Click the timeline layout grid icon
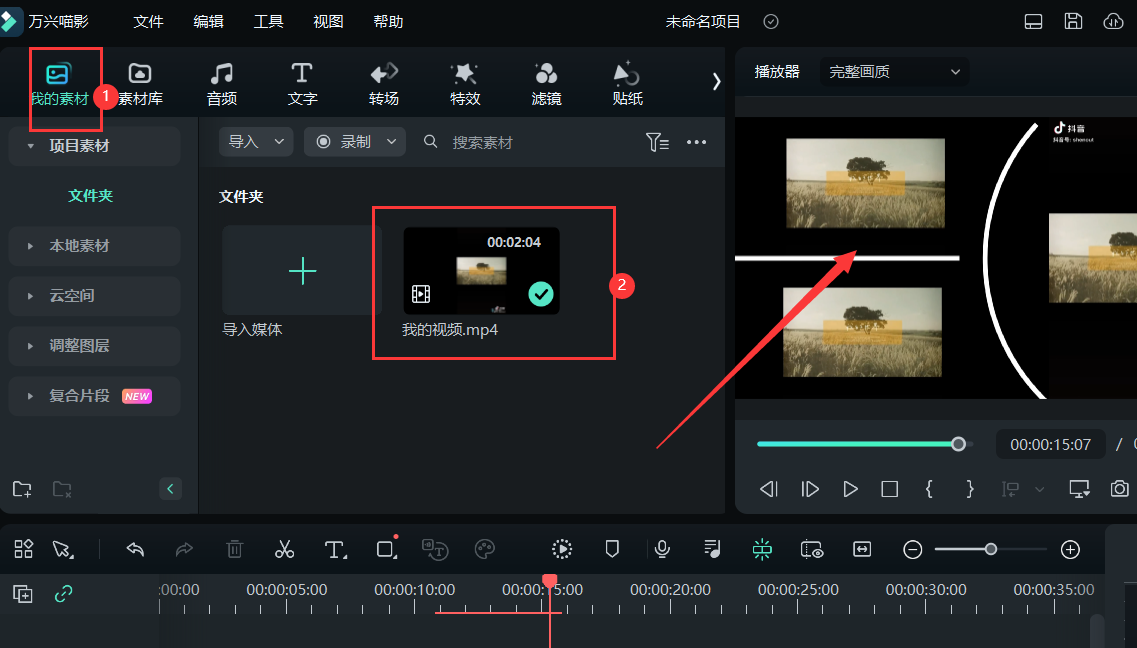1137x648 pixels. (x=23, y=549)
